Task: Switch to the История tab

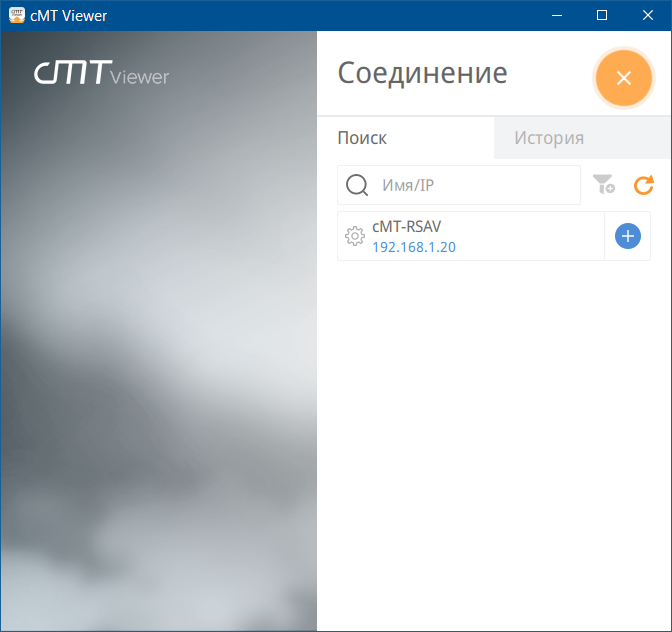Action: tap(582, 138)
